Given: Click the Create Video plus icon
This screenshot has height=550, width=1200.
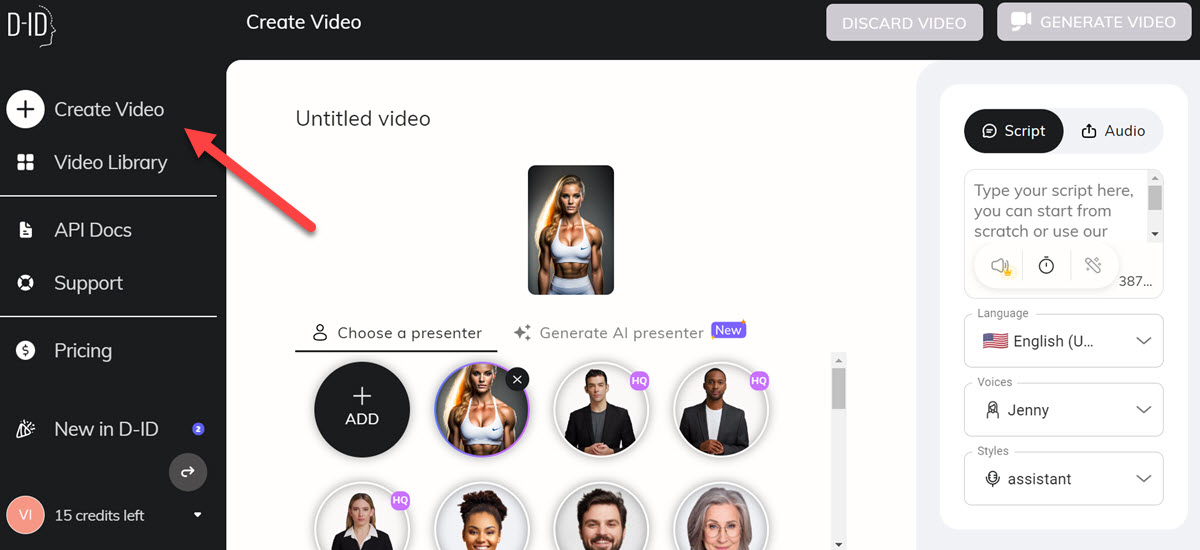Looking at the screenshot, I should tap(26, 109).
